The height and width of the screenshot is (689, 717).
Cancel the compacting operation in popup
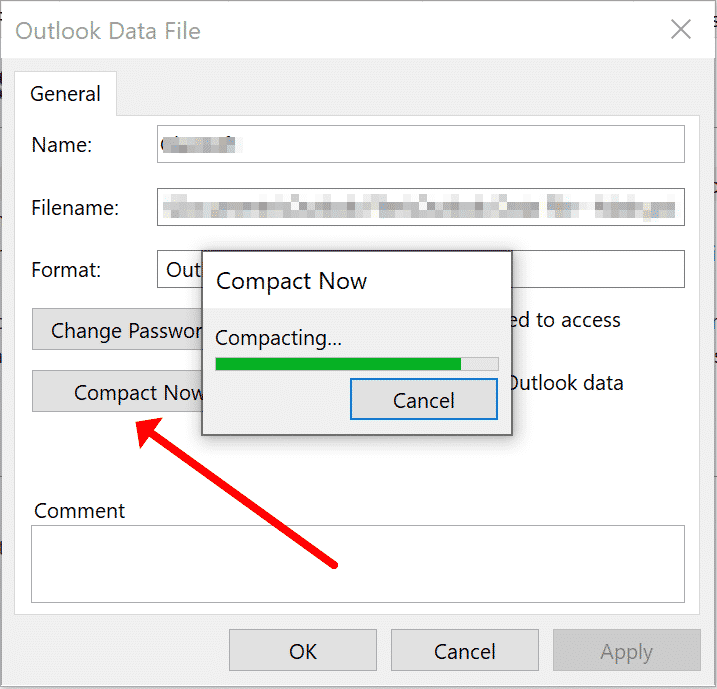point(423,399)
